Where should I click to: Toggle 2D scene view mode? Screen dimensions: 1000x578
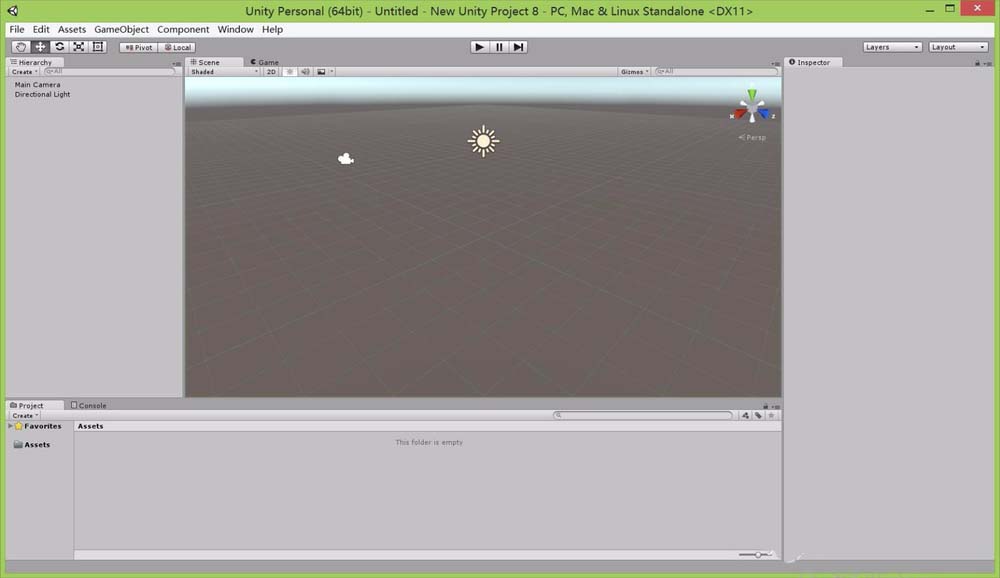[x=271, y=71]
